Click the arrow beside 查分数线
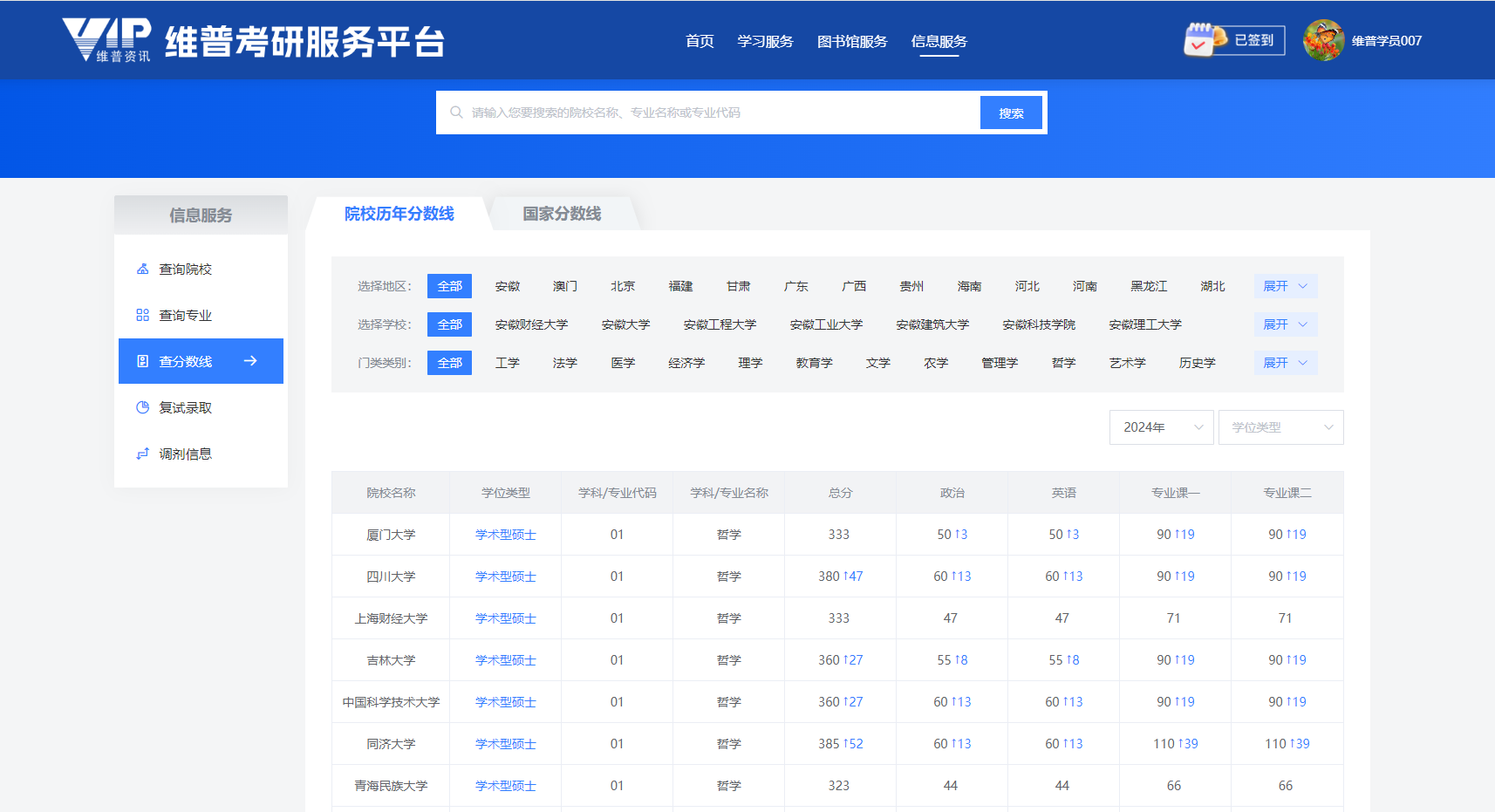Screen dimensions: 1495x812 [x=250, y=361]
